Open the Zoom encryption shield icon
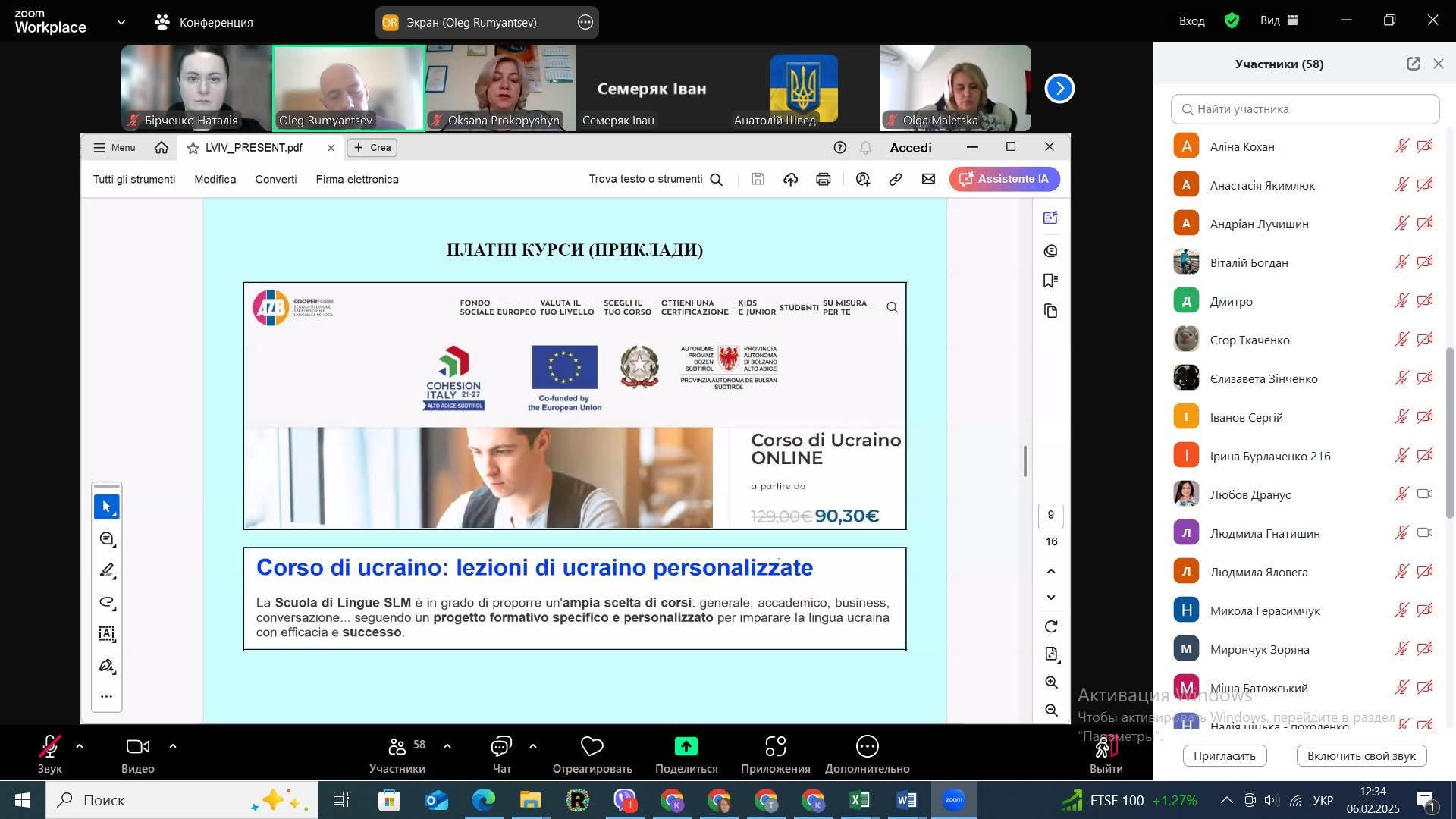The height and width of the screenshot is (819, 1456). point(1232,20)
